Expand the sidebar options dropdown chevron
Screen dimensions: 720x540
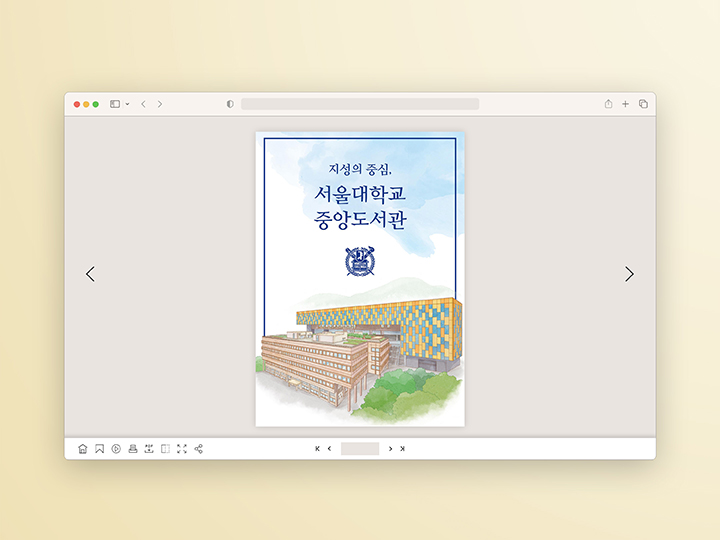127,104
